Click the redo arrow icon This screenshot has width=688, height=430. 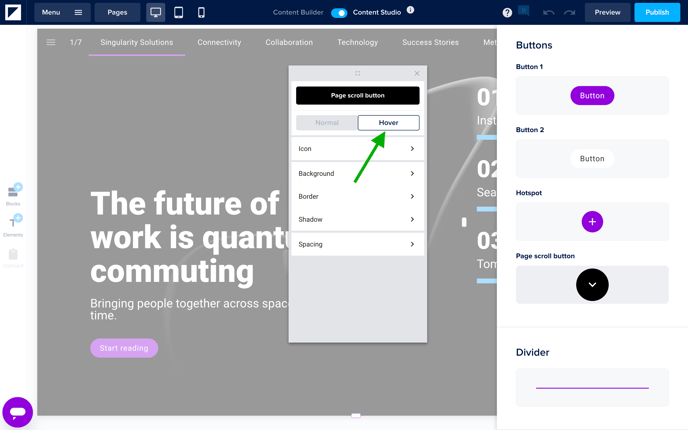click(569, 12)
